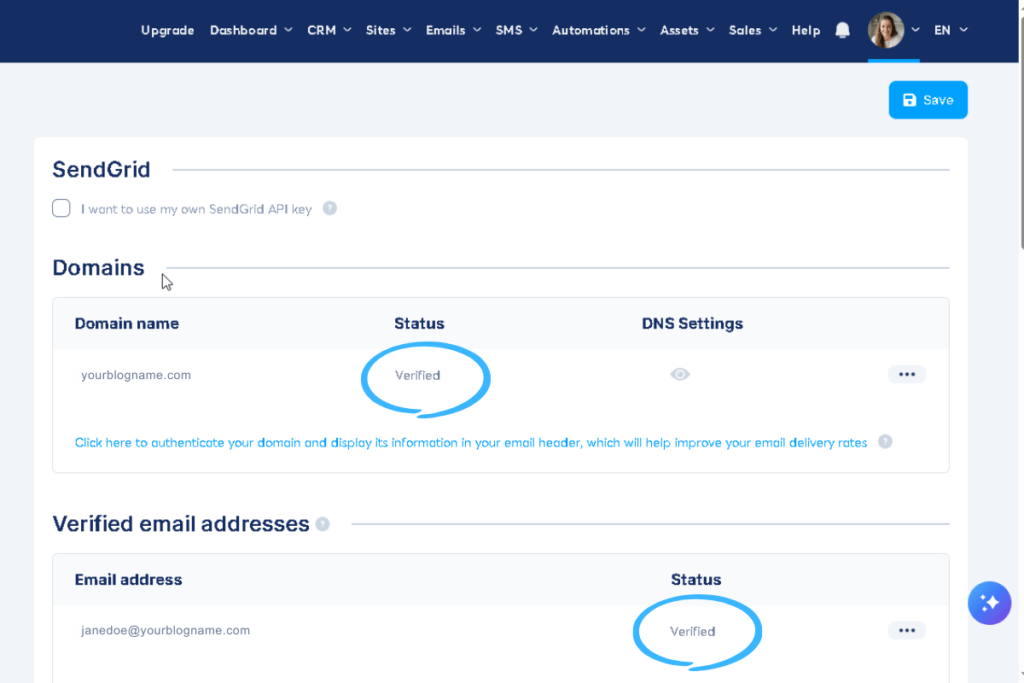Open the notifications bell icon
Viewport: 1024px width, 683px height.
841,30
